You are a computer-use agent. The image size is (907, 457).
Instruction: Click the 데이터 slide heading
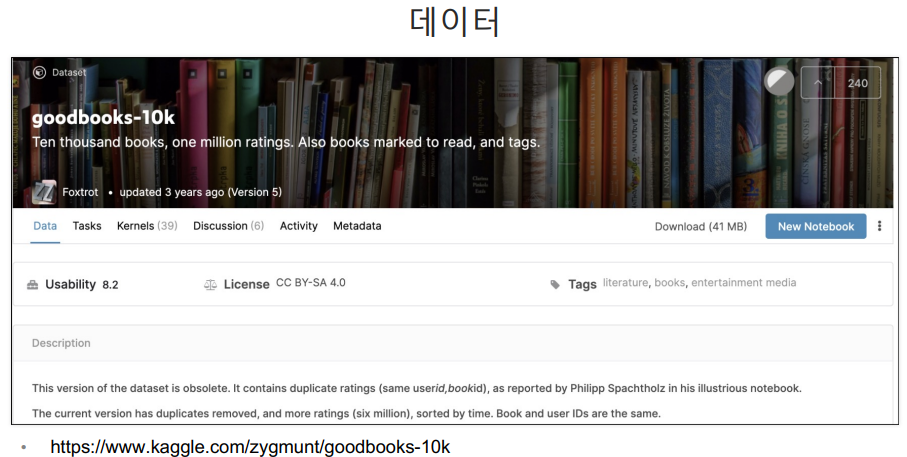pos(454,21)
